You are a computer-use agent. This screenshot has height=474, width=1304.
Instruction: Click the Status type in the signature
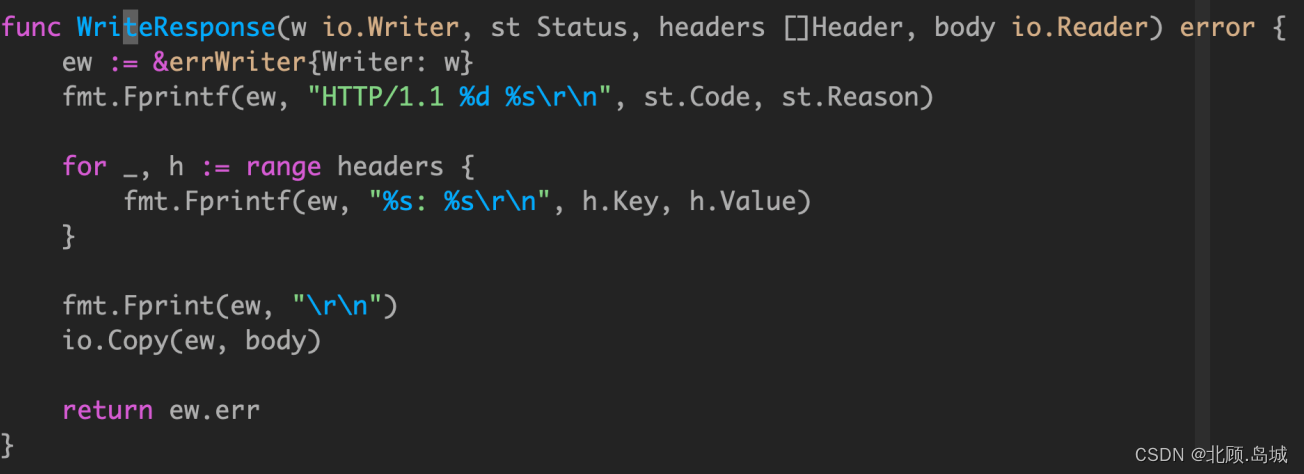(x=582, y=27)
